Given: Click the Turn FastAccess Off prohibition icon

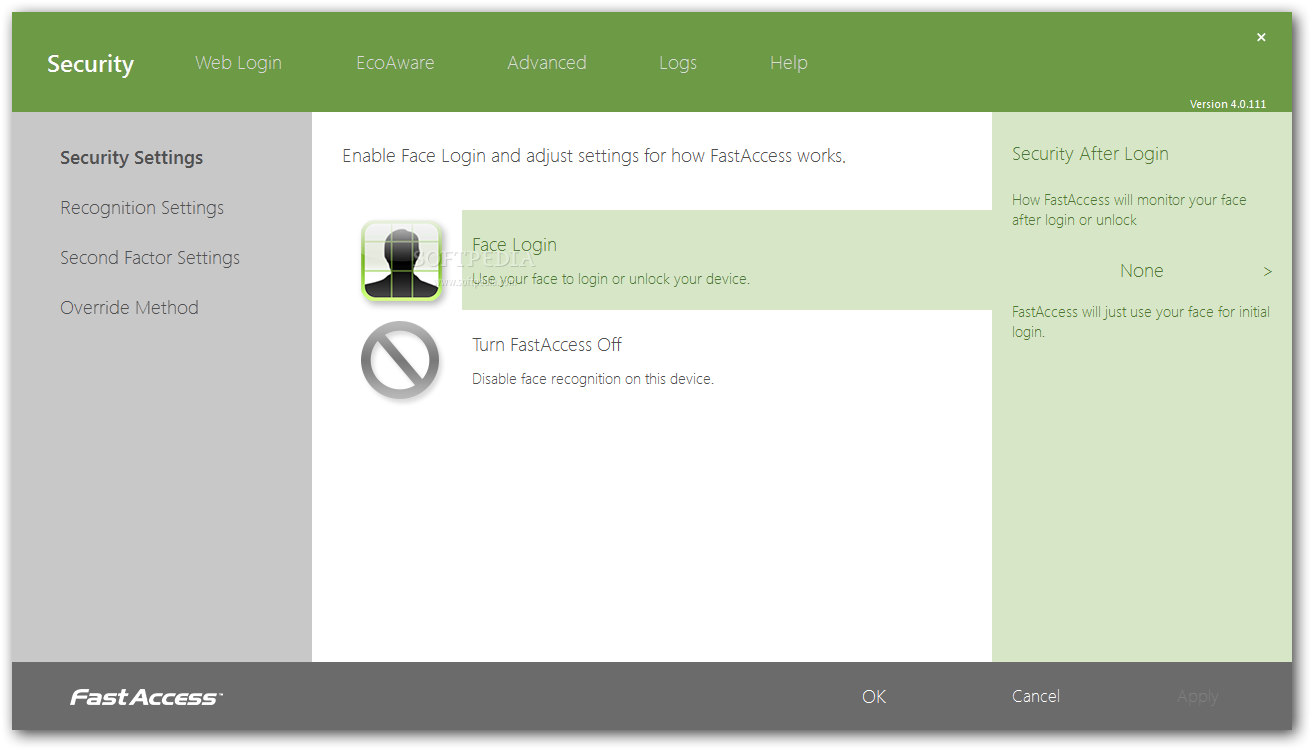Looking at the screenshot, I should pyautogui.click(x=400, y=360).
